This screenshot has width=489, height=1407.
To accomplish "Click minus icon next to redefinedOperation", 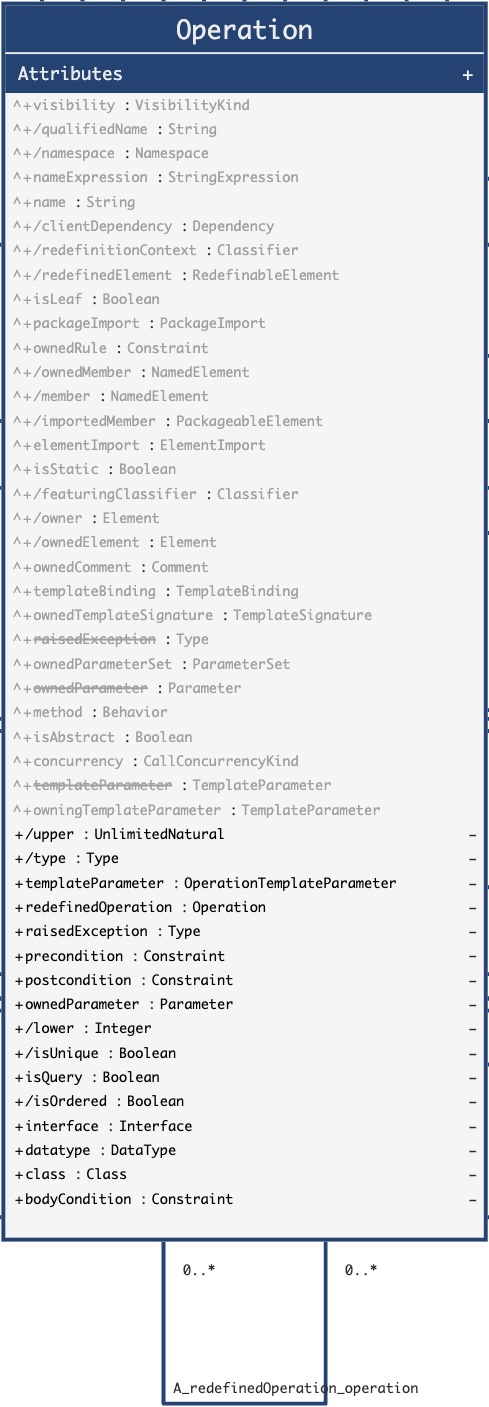I will [x=472, y=907].
